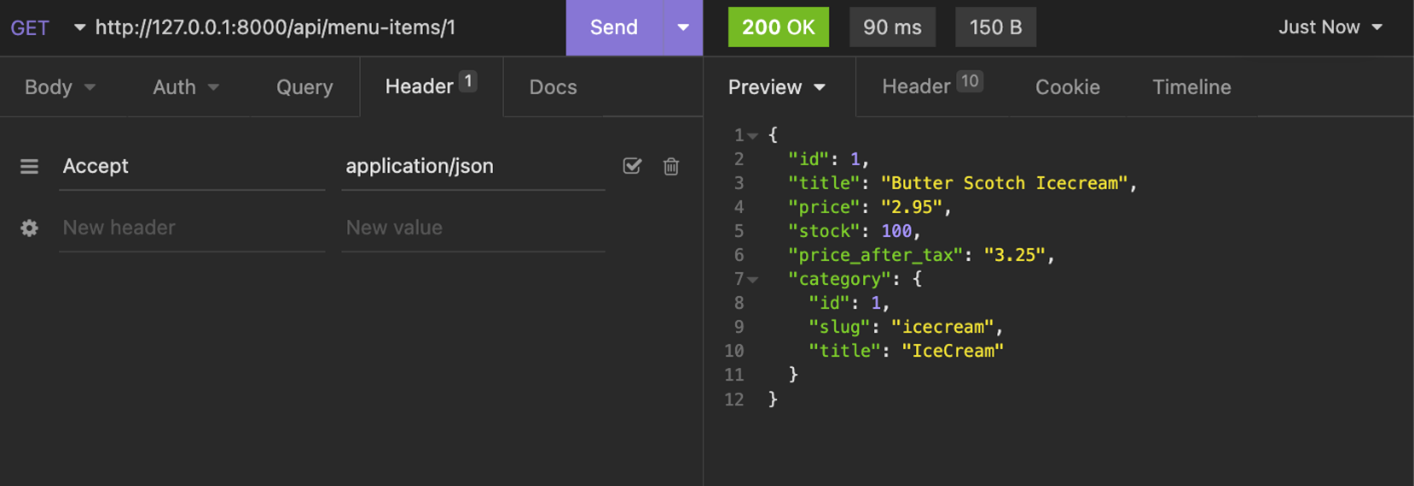1414x486 pixels.
Task: Click the request URL field
Action: click(320, 28)
